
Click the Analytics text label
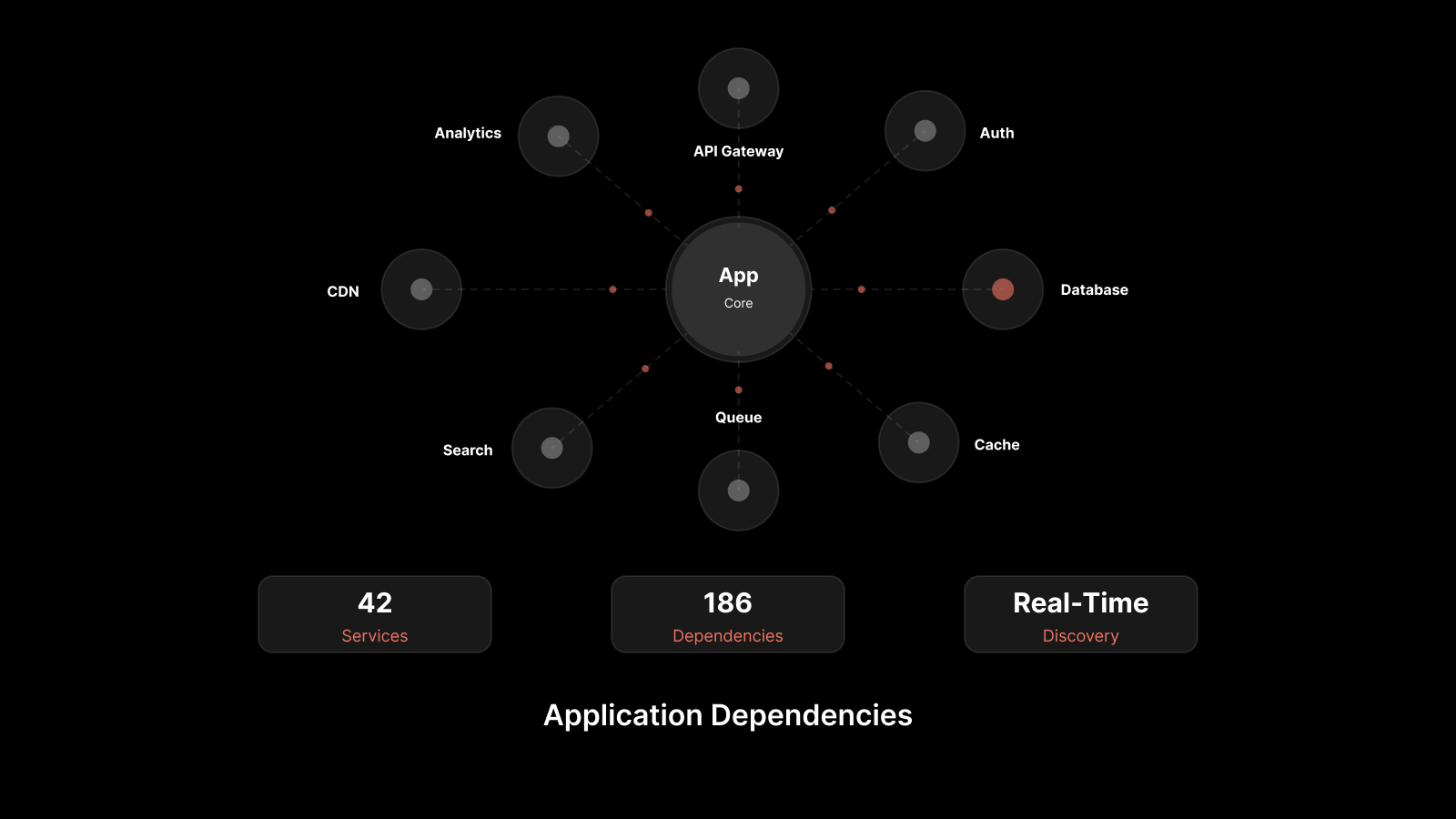468,133
